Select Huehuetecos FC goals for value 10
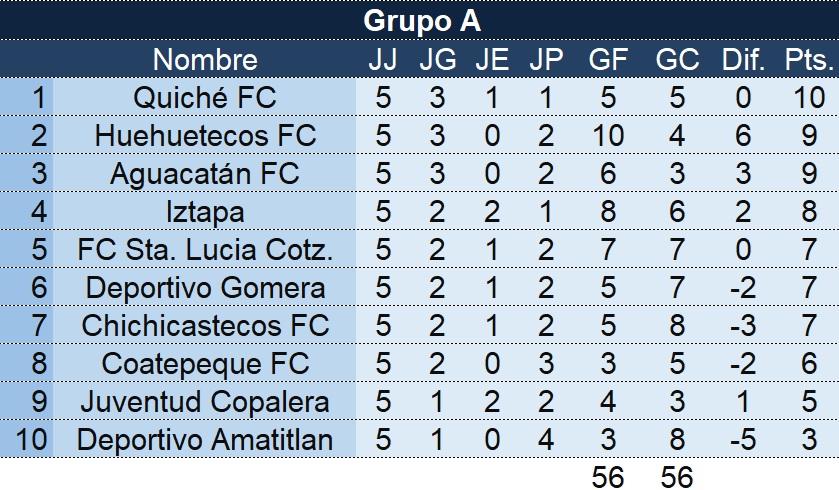 coord(608,135)
